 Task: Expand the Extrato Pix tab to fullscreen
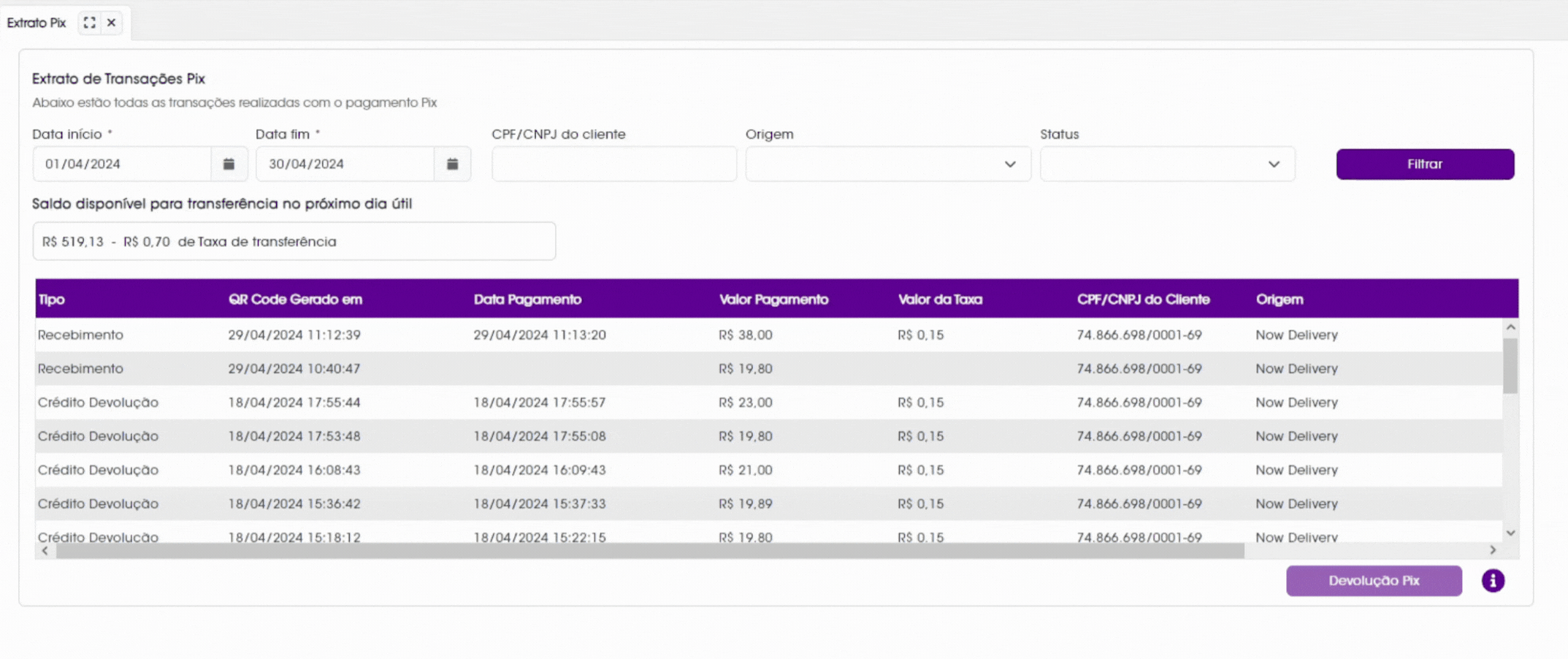coord(89,23)
